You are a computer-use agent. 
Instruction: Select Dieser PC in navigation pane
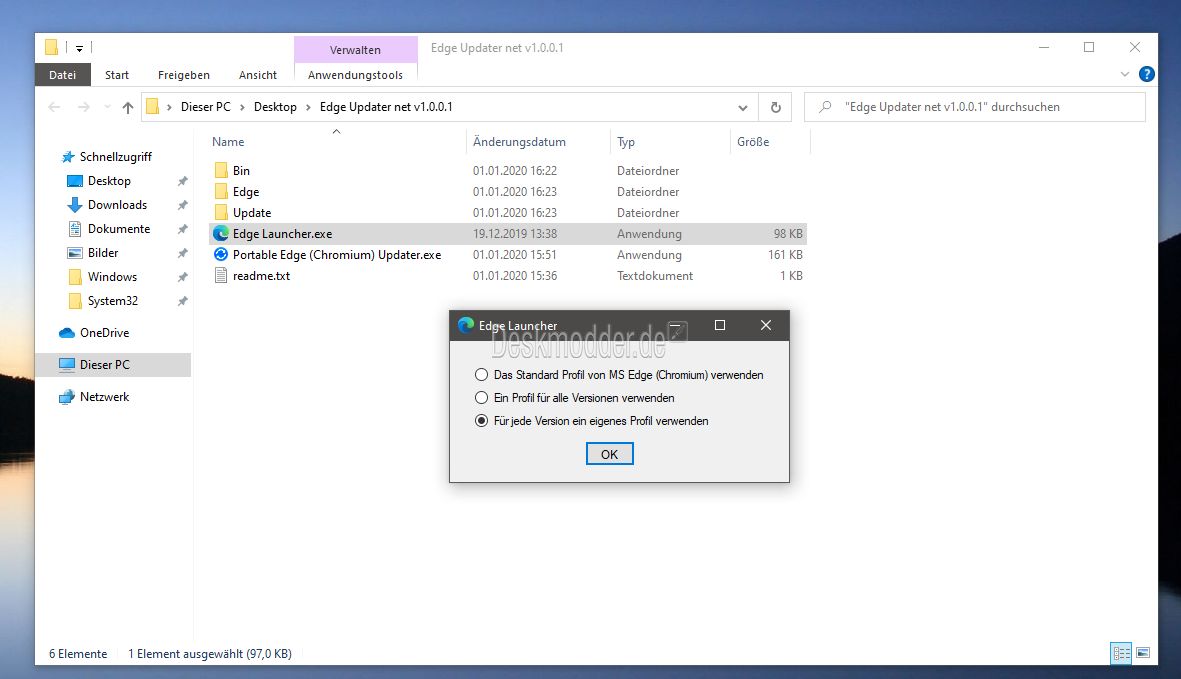point(113,364)
